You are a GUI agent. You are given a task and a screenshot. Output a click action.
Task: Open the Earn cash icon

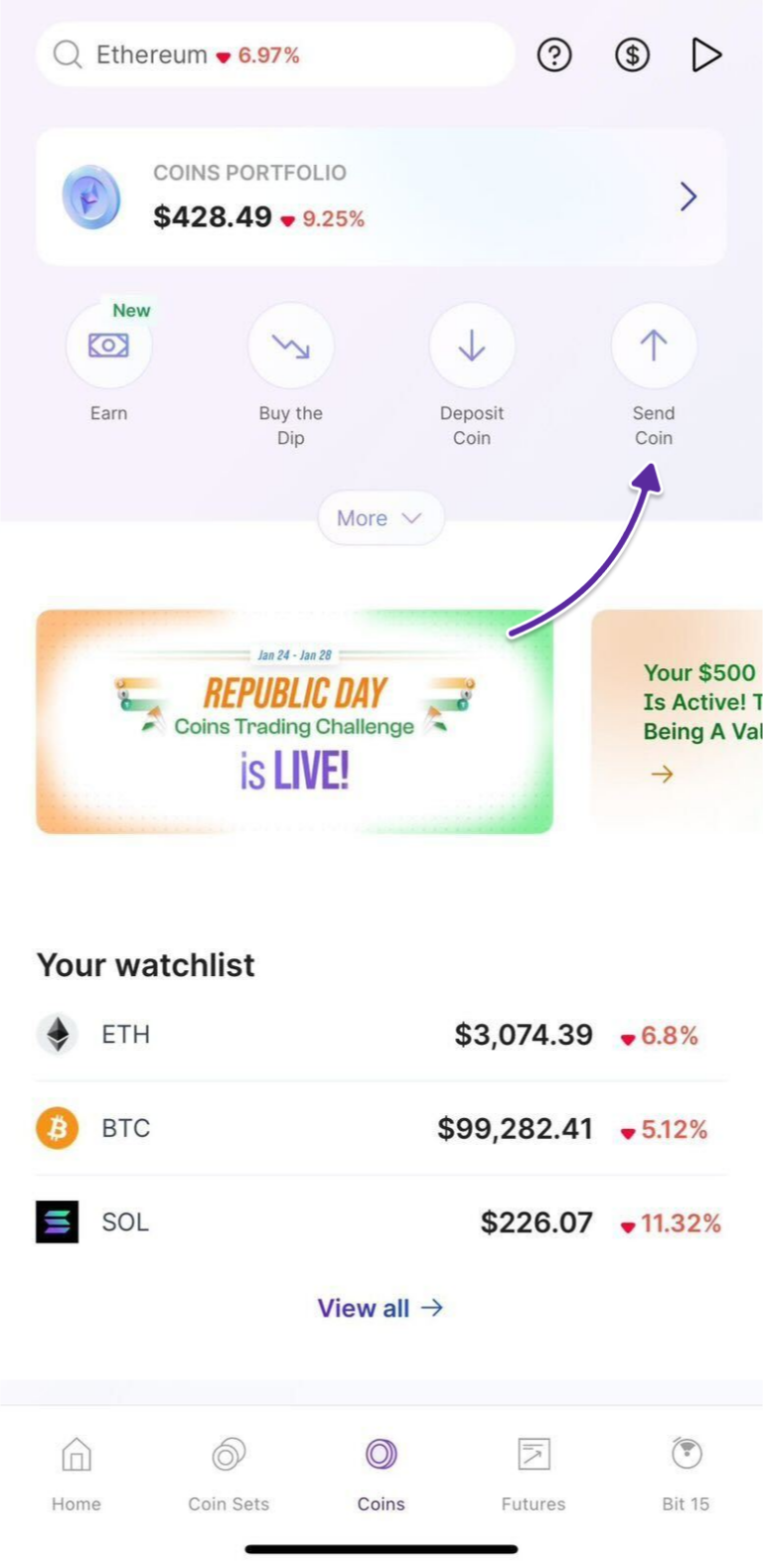[x=108, y=346]
